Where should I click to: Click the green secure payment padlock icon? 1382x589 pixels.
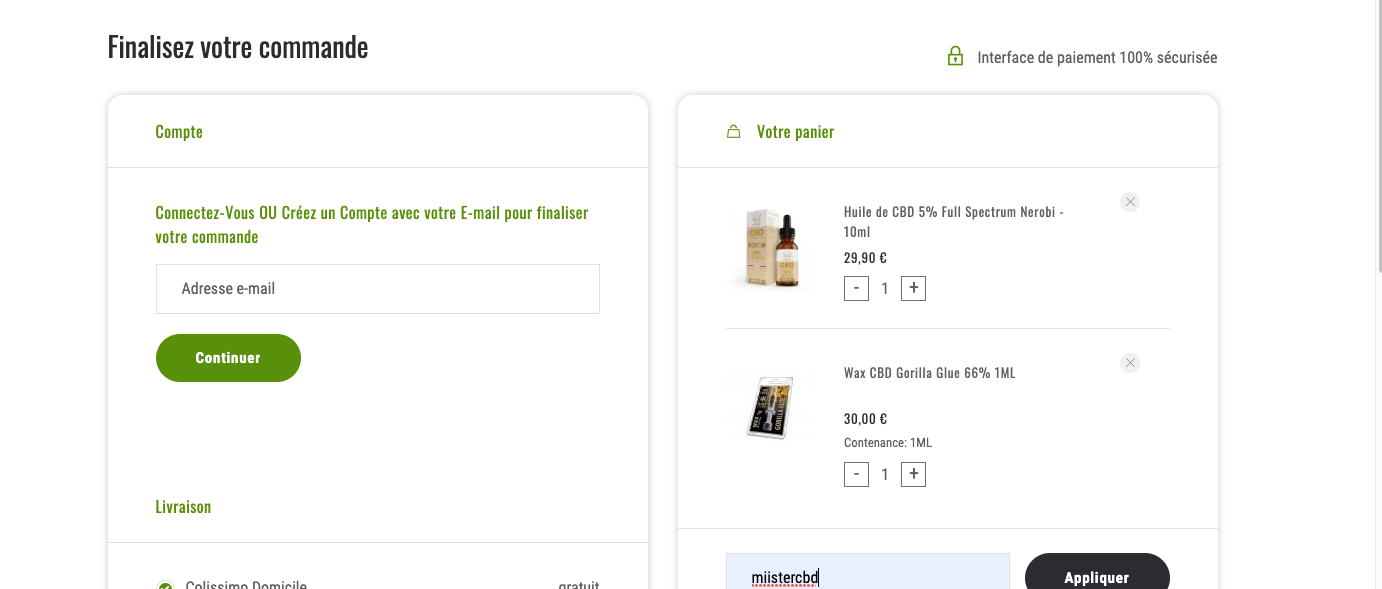(x=955, y=57)
